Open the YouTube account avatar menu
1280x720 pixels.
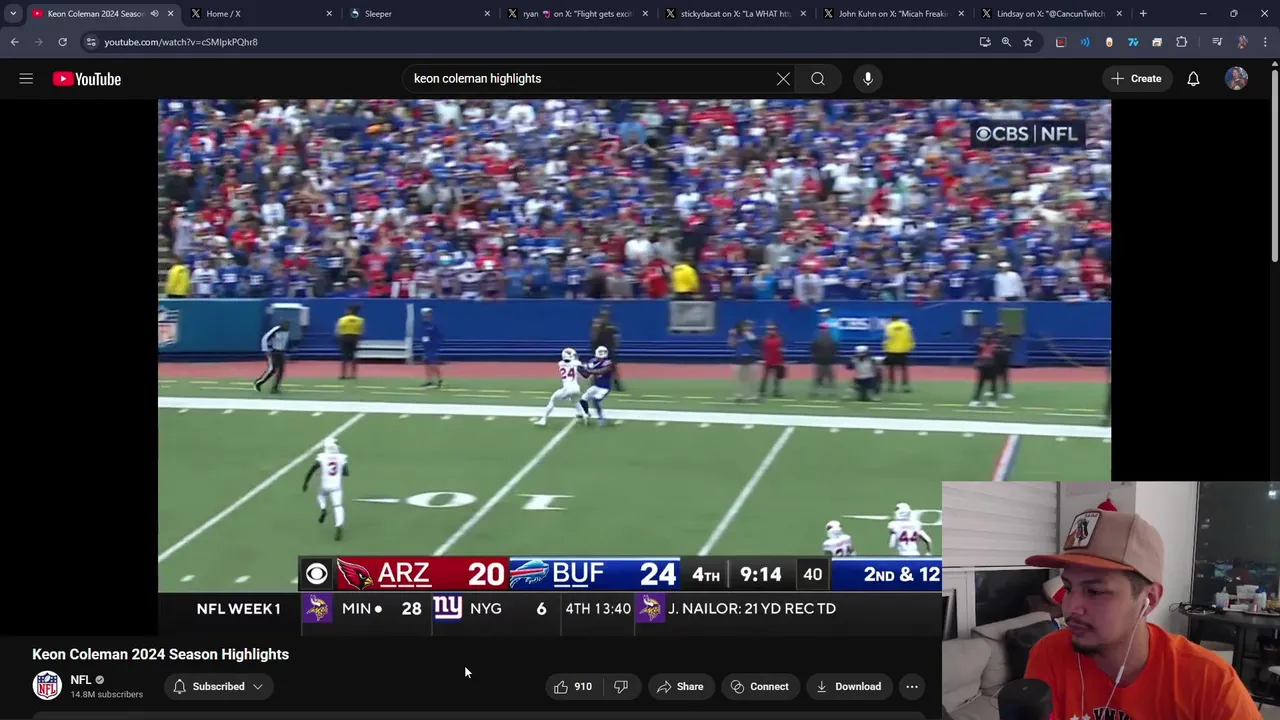tap(1237, 79)
